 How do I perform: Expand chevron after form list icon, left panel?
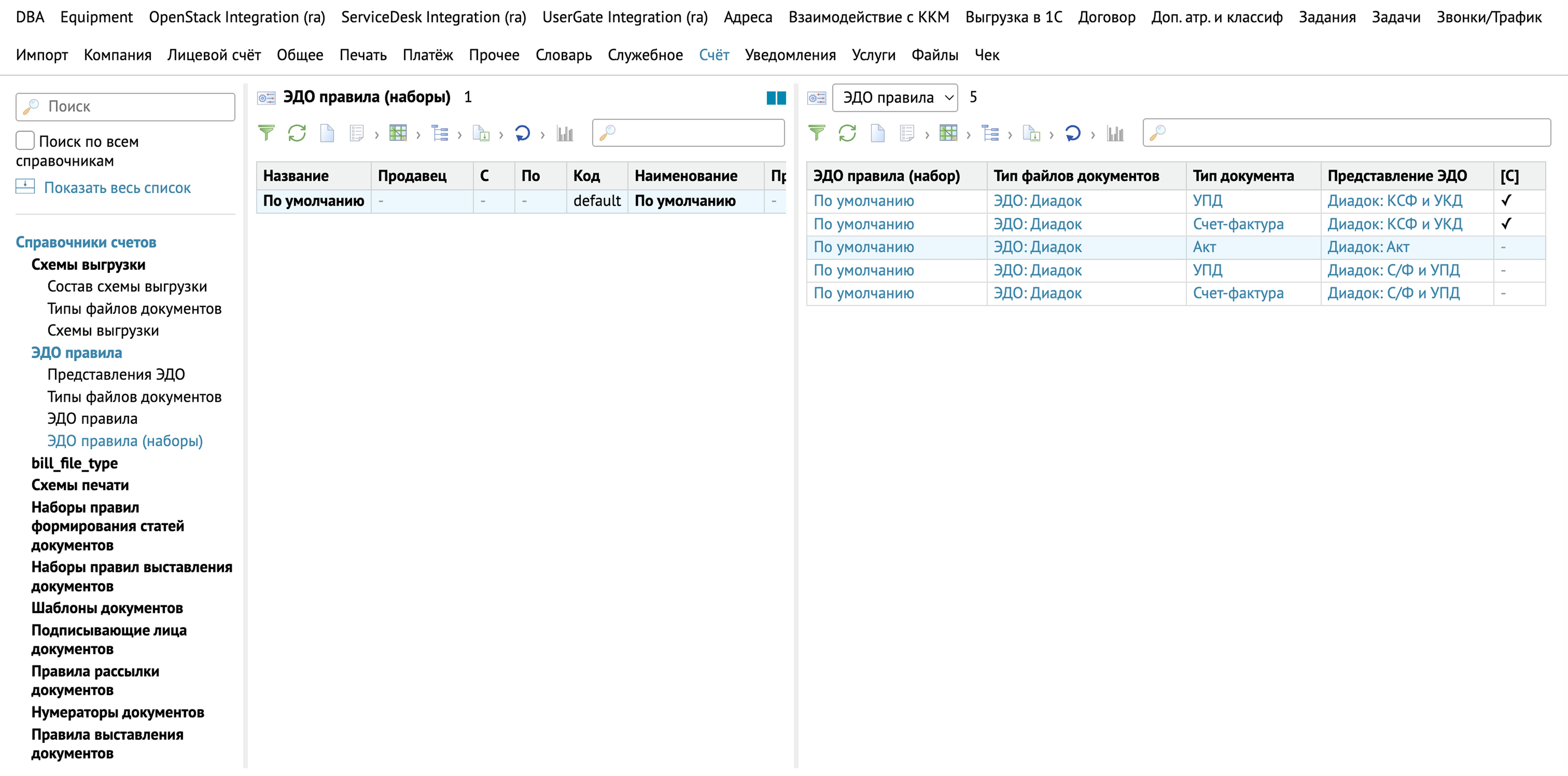(x=377, y=135)
